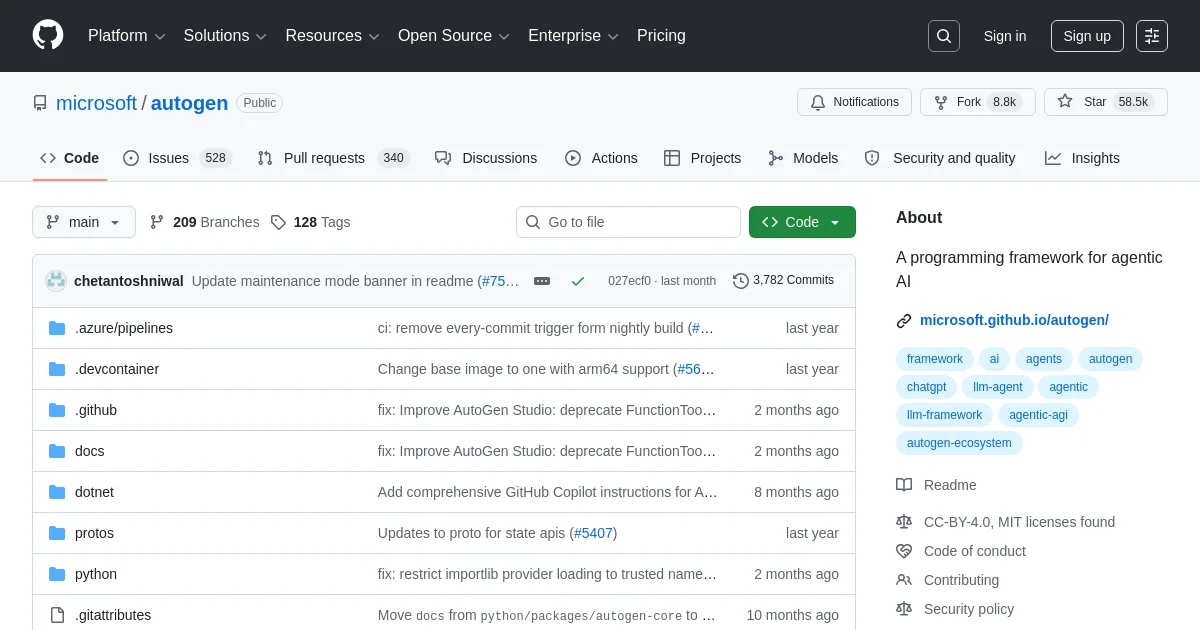Open the Discussions tab
The width and height of the screenshot is (1200, 630).
(486, 158)
